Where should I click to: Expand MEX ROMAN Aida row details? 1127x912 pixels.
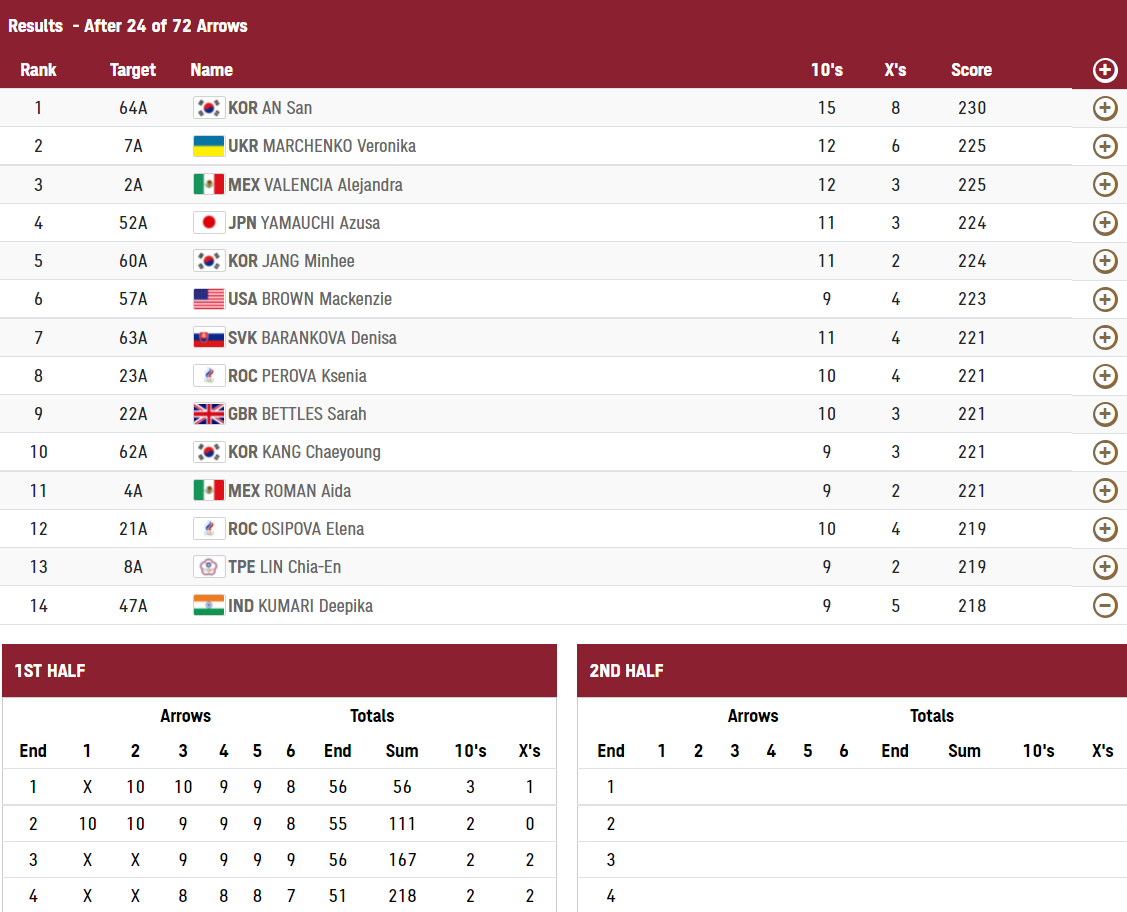(x=1105, y=491)
